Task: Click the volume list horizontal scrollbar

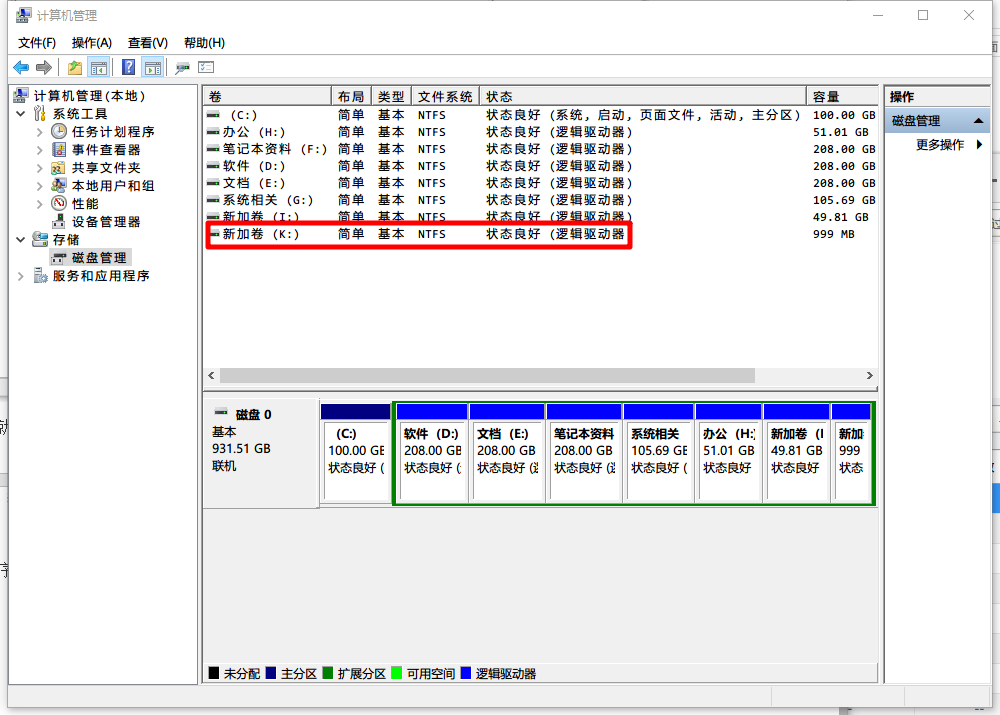Action: click(487, 376)
